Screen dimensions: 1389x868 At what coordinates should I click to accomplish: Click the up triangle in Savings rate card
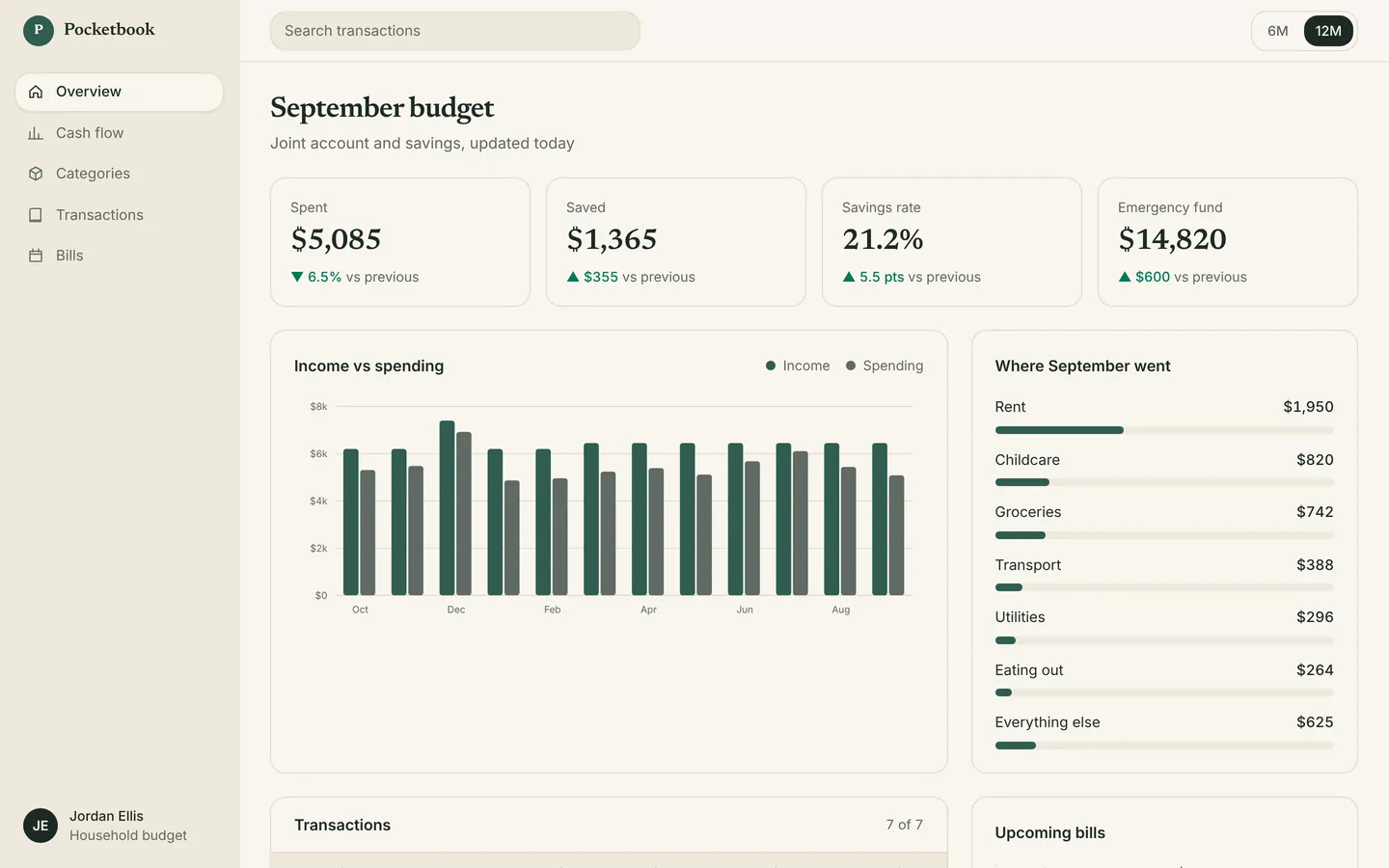(x=849, y=277)
